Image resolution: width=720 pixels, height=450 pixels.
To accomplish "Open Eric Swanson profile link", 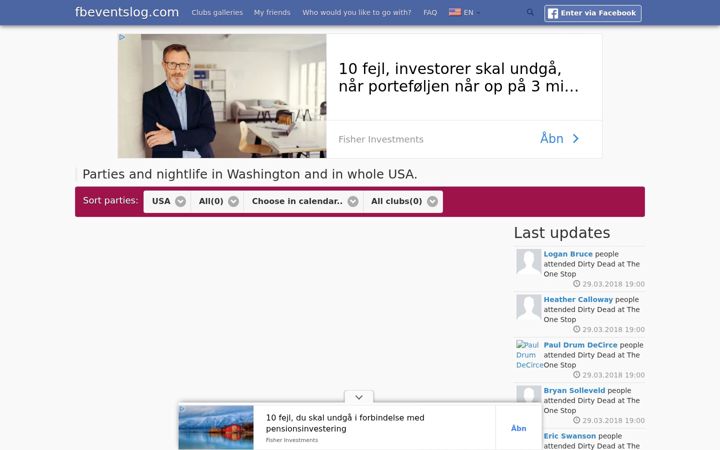I will pos(570,436).
